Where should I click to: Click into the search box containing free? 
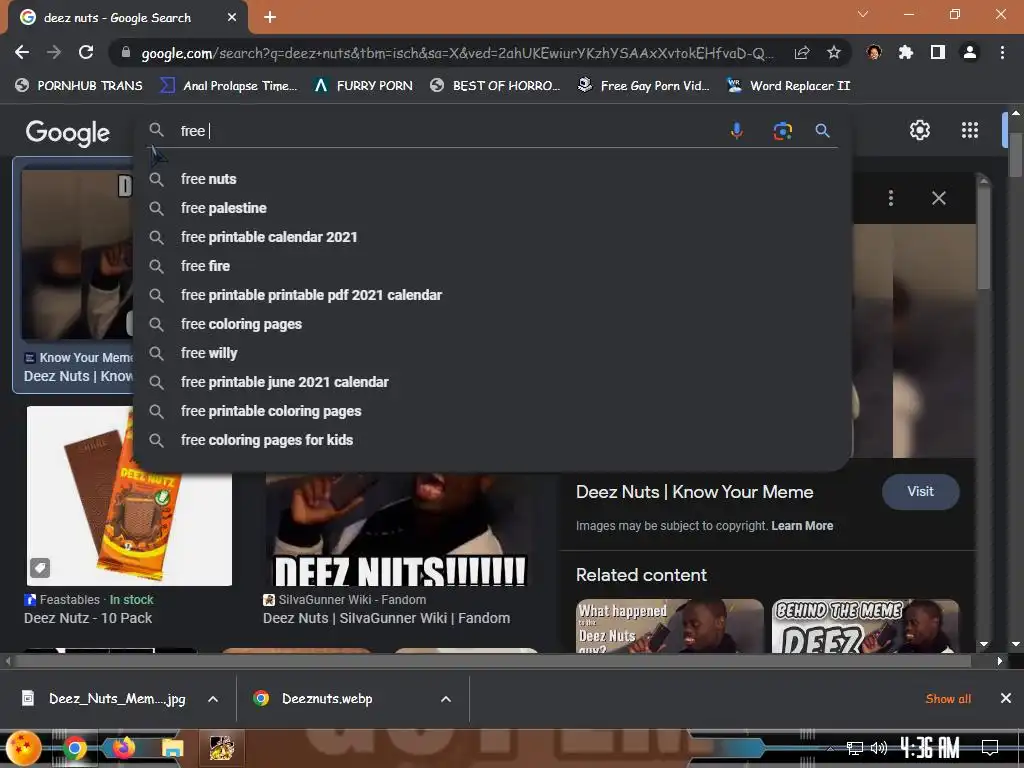coord(451,131)
